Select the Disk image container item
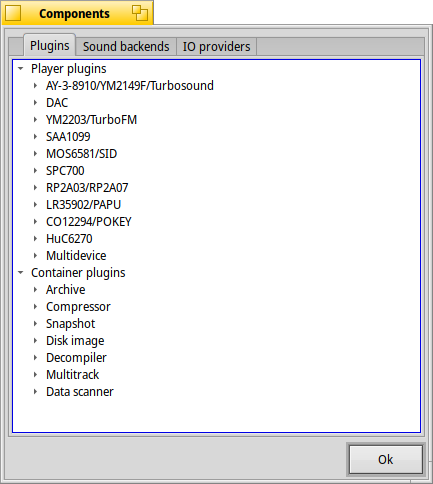This screenshot has width=433, height=484. pos(75,341)
